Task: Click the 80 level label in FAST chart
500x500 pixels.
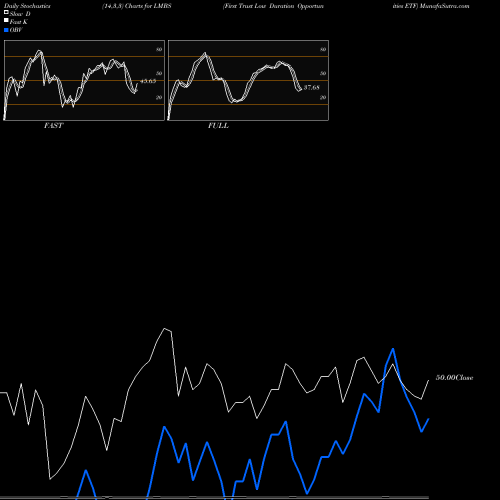Action: tap(159, 49)
